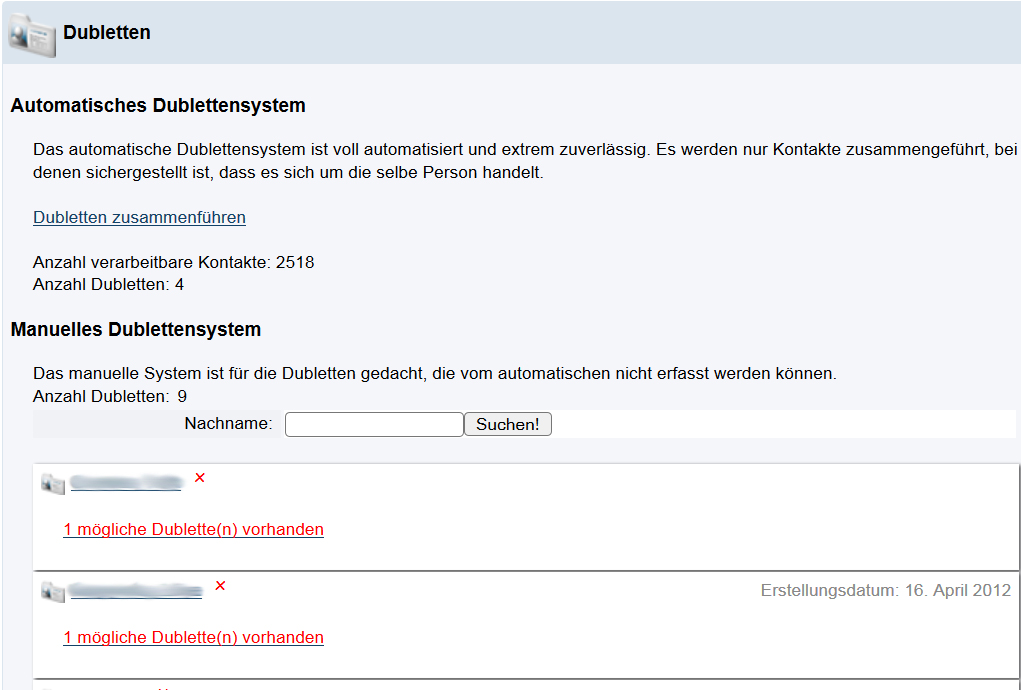Image resolution: width=1021 pixels, height=690 pixels.
Task: Click the 'Anzahl Dubletten: 4' count
Action: pyautogui.click(x=108, y=284)
